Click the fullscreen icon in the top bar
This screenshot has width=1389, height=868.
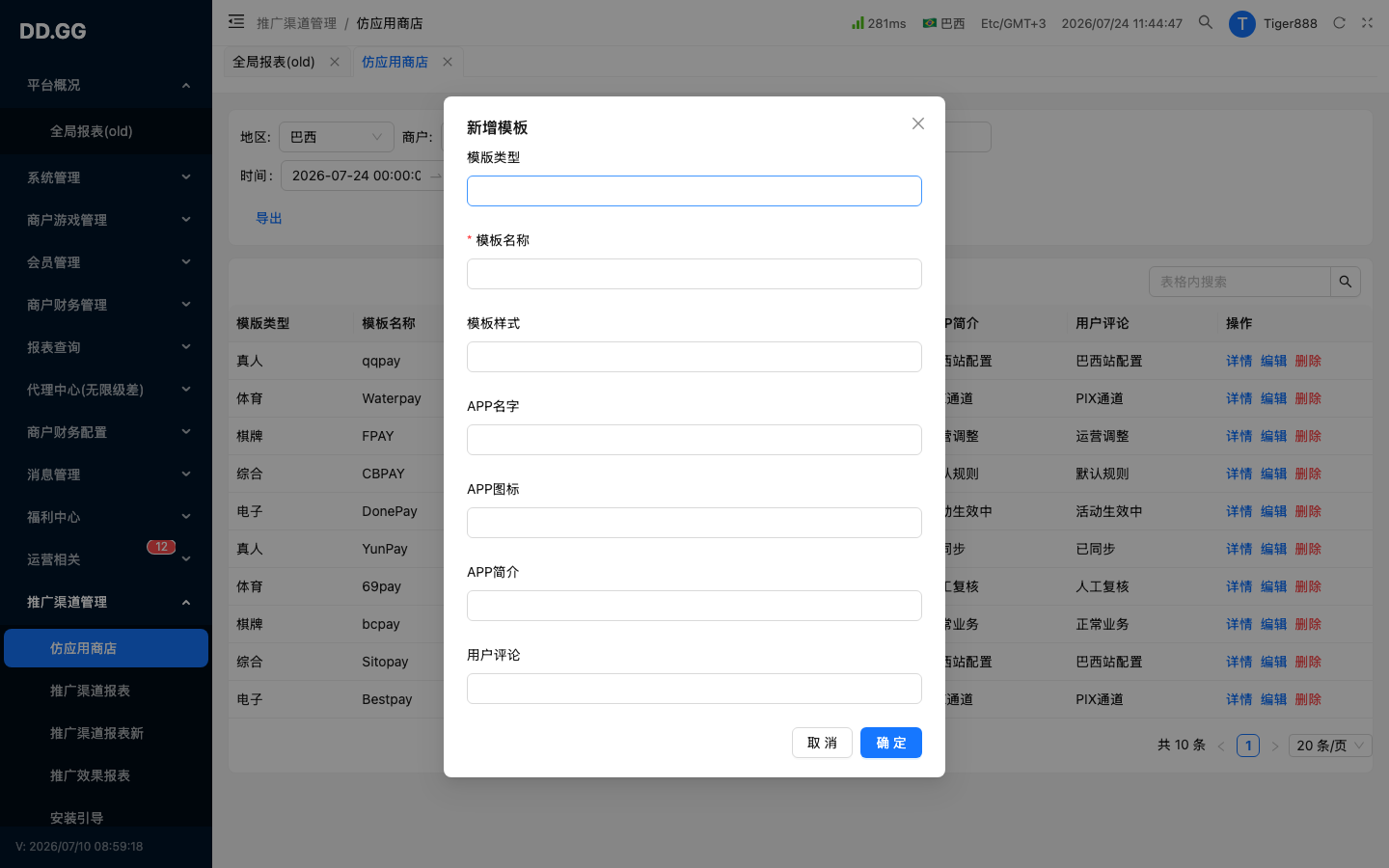[x=1367, y=22]
